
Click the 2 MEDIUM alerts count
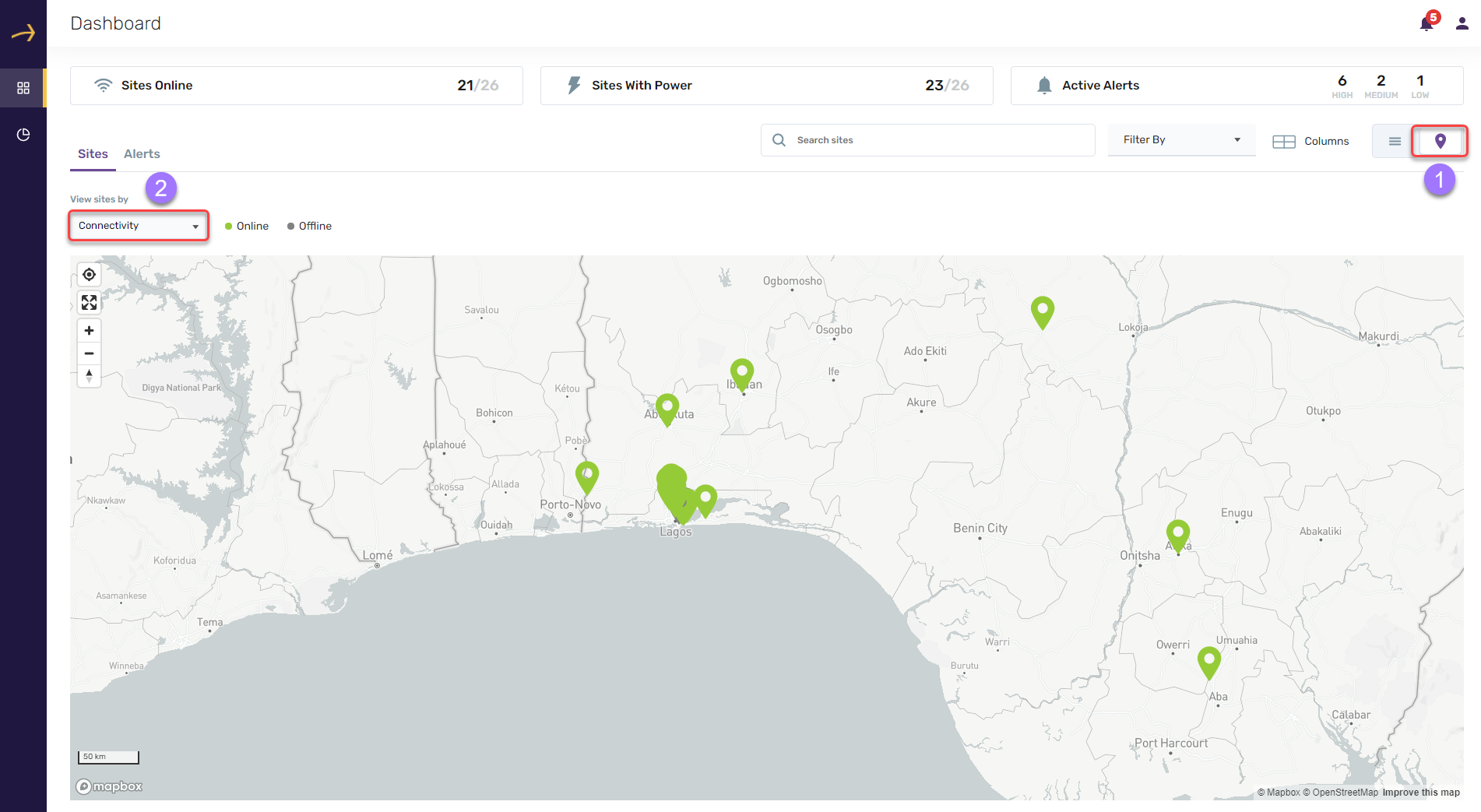click(x=1381, y=86)
